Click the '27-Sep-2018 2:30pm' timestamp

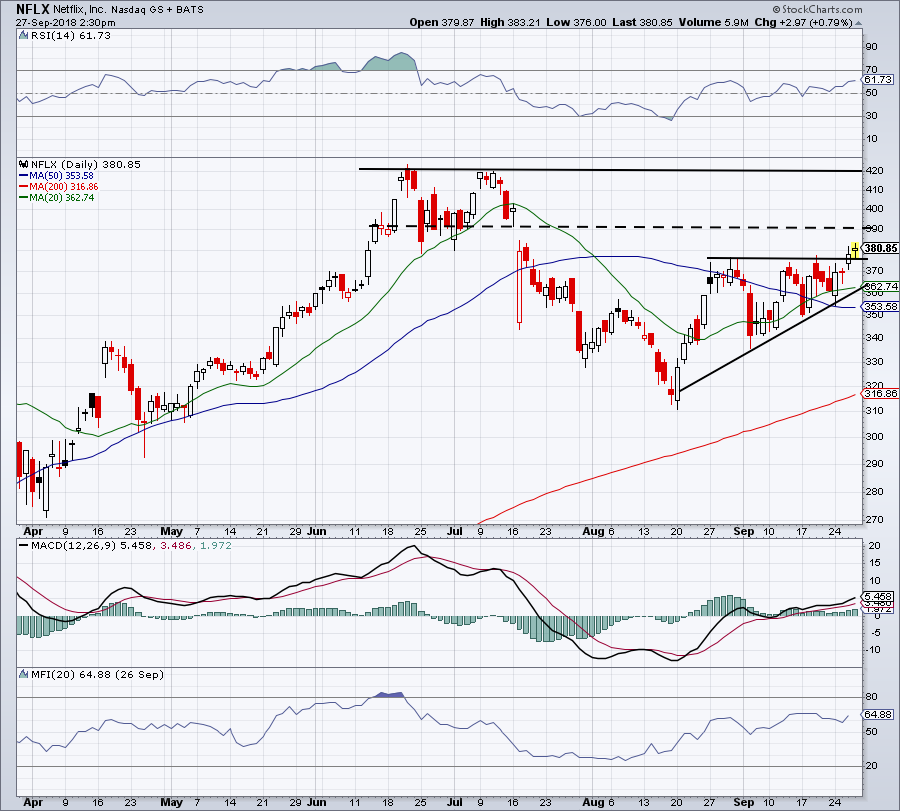(x=65, y=23)
